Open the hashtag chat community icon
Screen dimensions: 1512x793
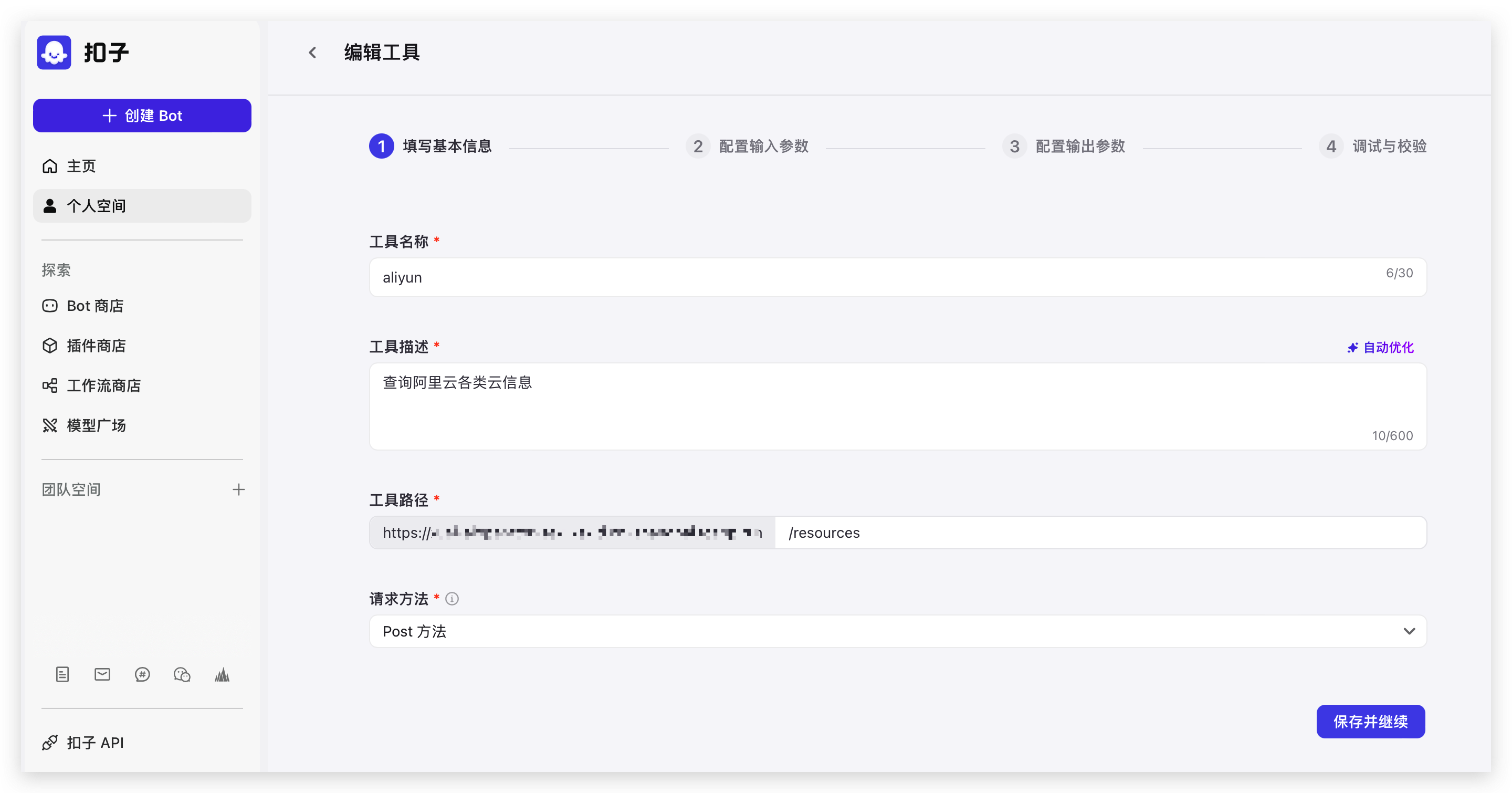pos(142,674)
